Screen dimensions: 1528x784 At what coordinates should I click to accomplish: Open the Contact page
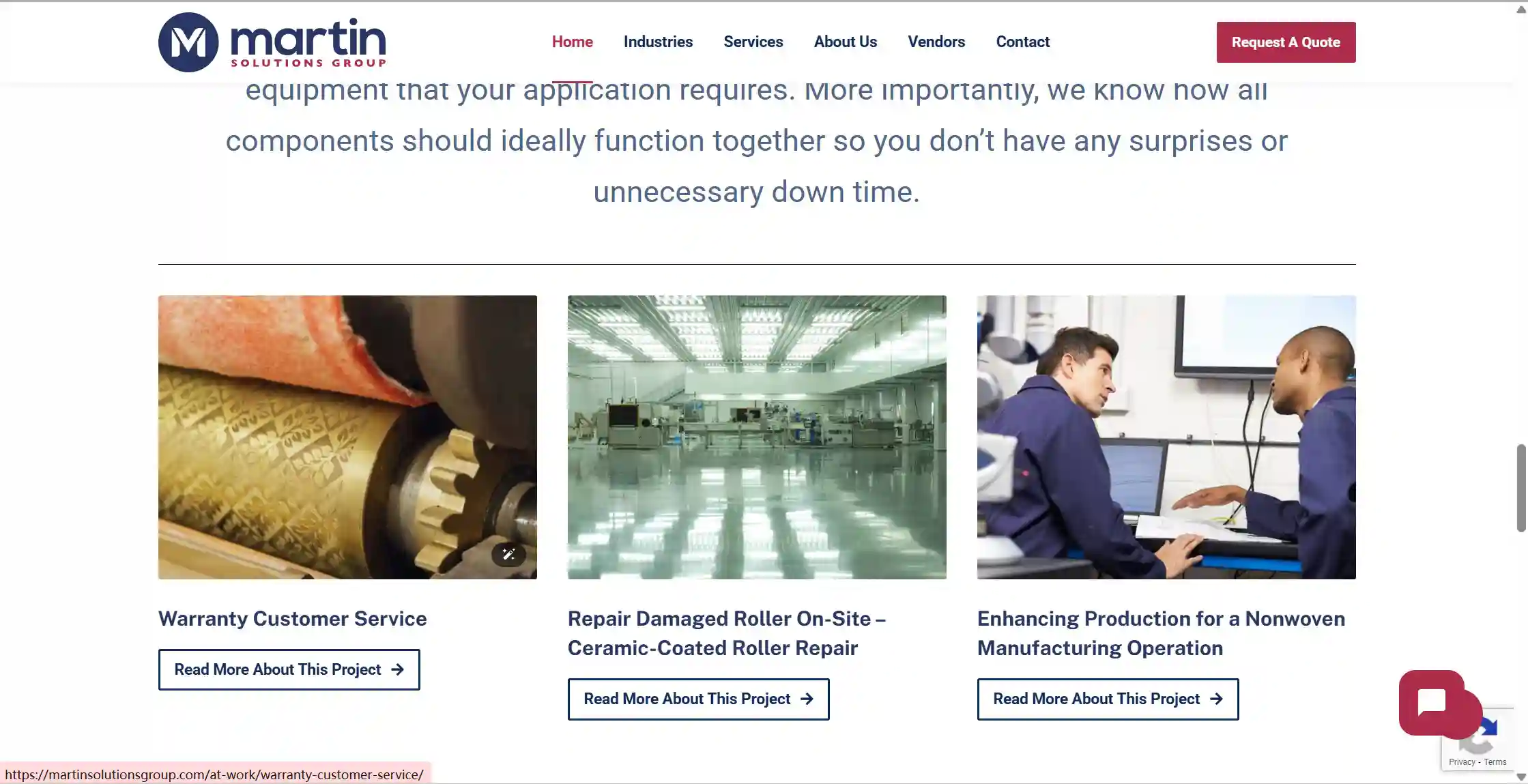click(x=1022, y=42)
